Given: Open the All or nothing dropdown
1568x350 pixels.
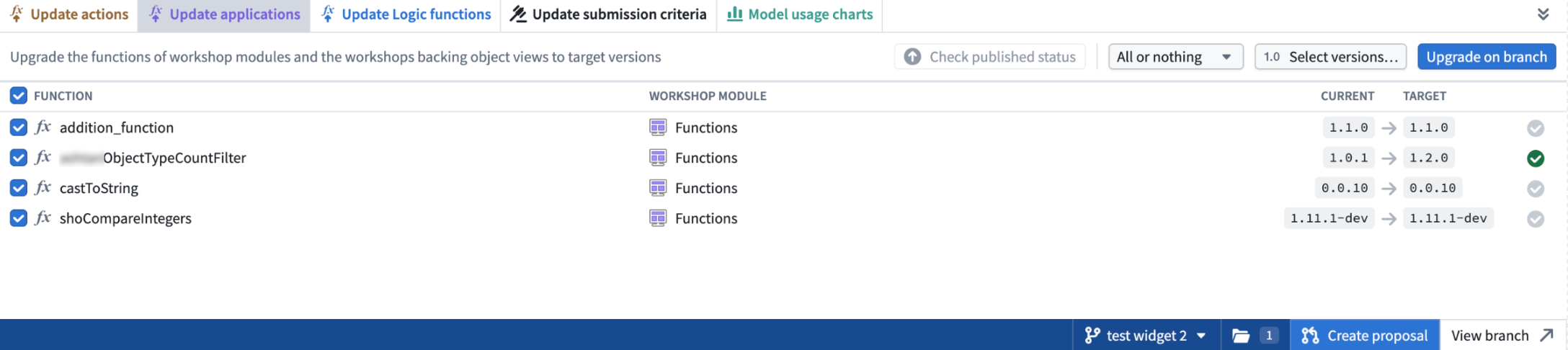Looking at the screenshot, I should click(x=1175, y=57).
